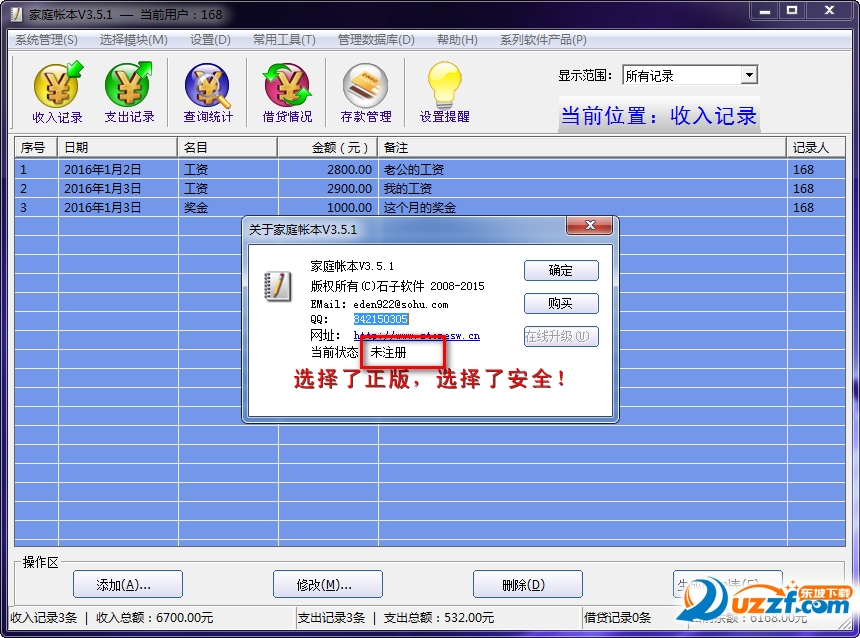Click the 金额(元) column header
Screen dimensions: 860x638
pyautogui.click(x=327, y=148)
